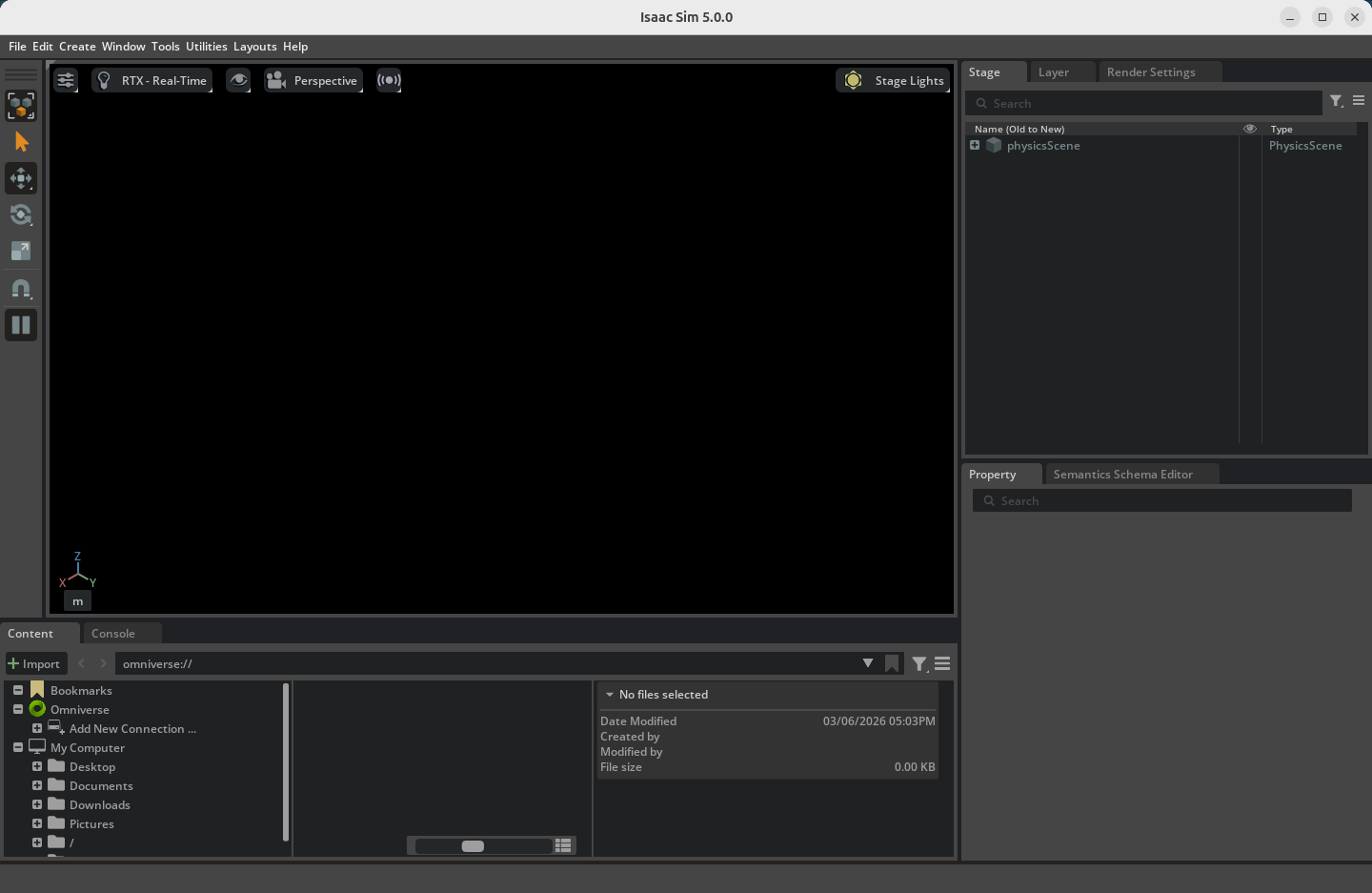The width and height of the screenshot is (1372, 893).
Task: Click the Property panel search field
Action: (x=1162, y=500)
